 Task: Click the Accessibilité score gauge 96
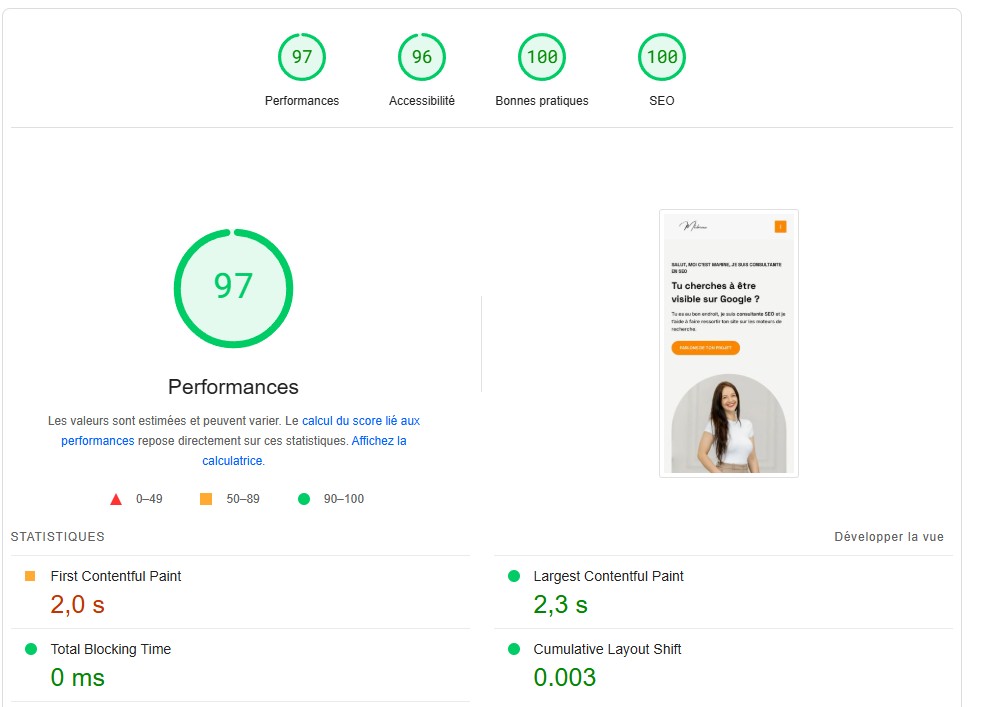pyautogui.click(x=422, y=57)
